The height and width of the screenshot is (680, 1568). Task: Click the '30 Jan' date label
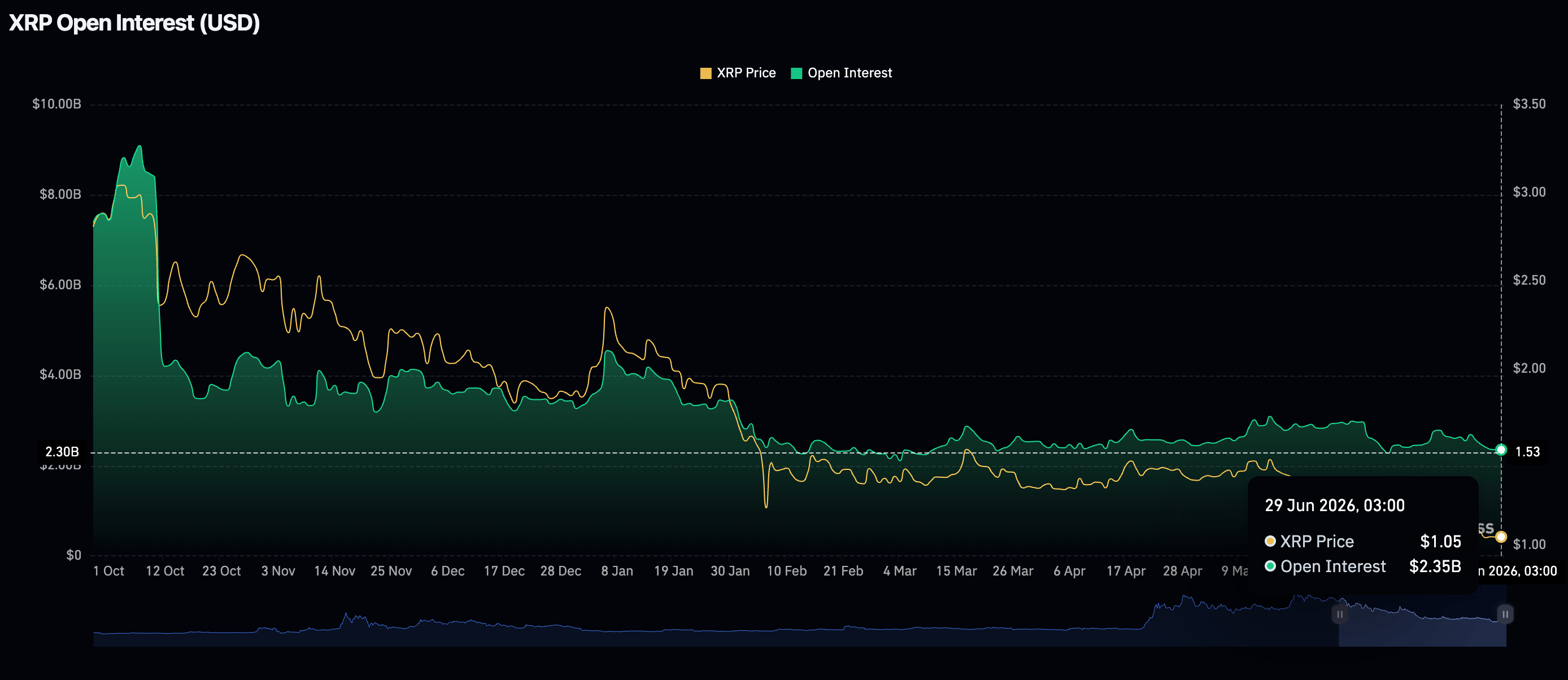(x=730, y=571)
